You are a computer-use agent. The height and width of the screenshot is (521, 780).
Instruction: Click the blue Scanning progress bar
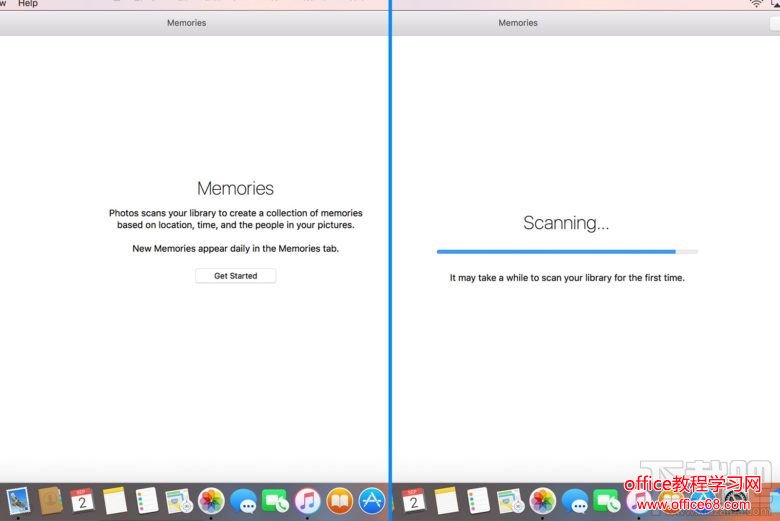coord(567,252)
